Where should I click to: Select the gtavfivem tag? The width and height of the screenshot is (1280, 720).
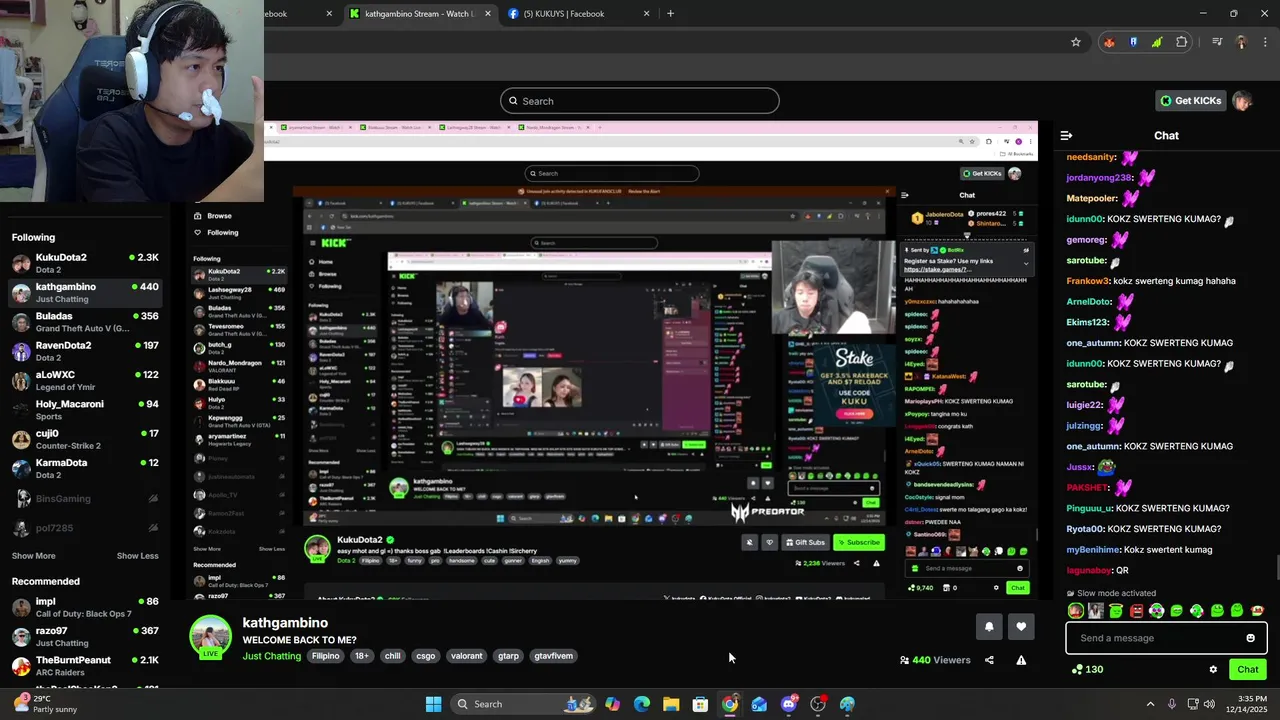pyautogui.click(x=554, y=656)
